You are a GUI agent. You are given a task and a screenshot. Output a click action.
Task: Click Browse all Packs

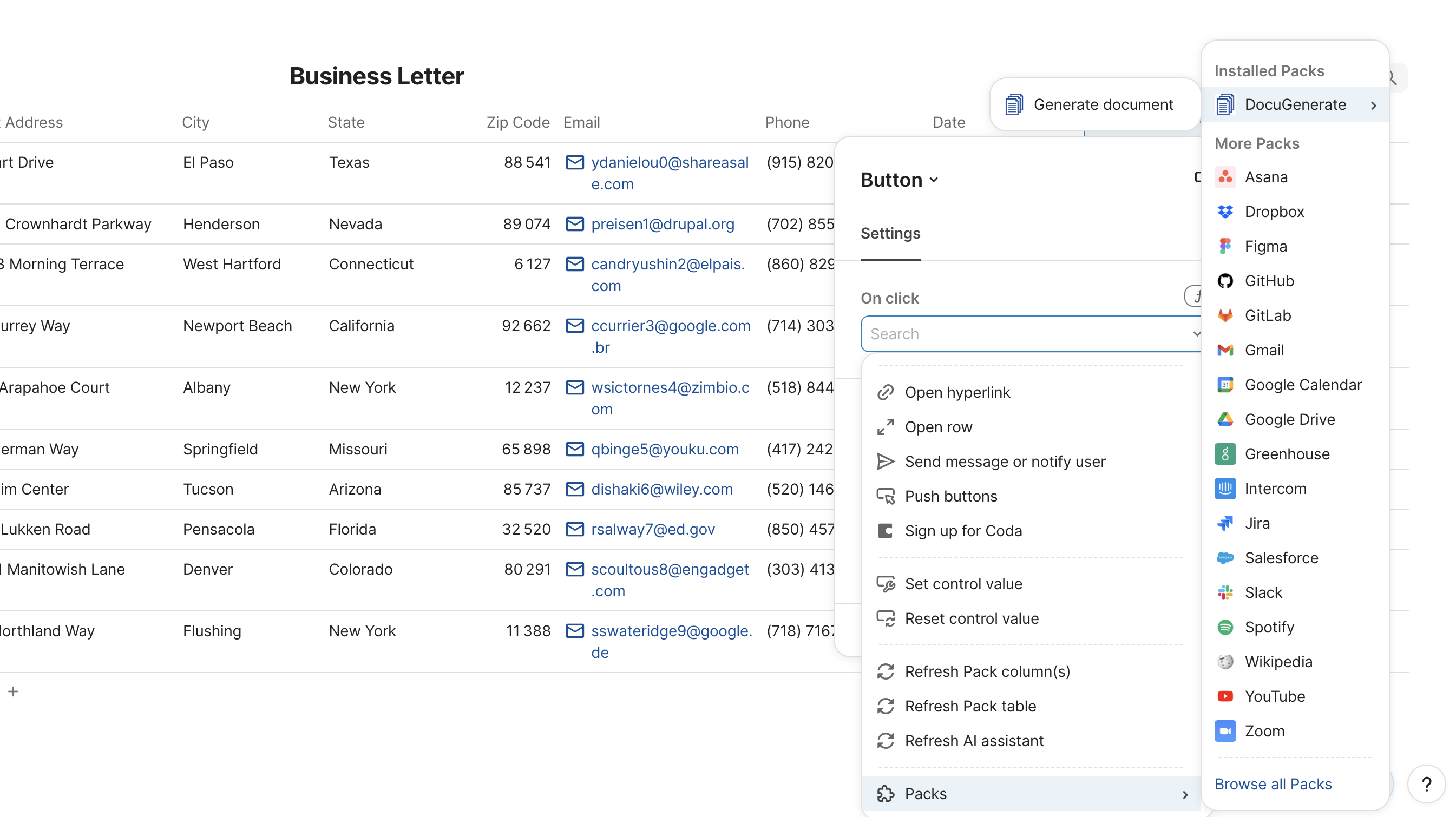(x=1273, y=784)
